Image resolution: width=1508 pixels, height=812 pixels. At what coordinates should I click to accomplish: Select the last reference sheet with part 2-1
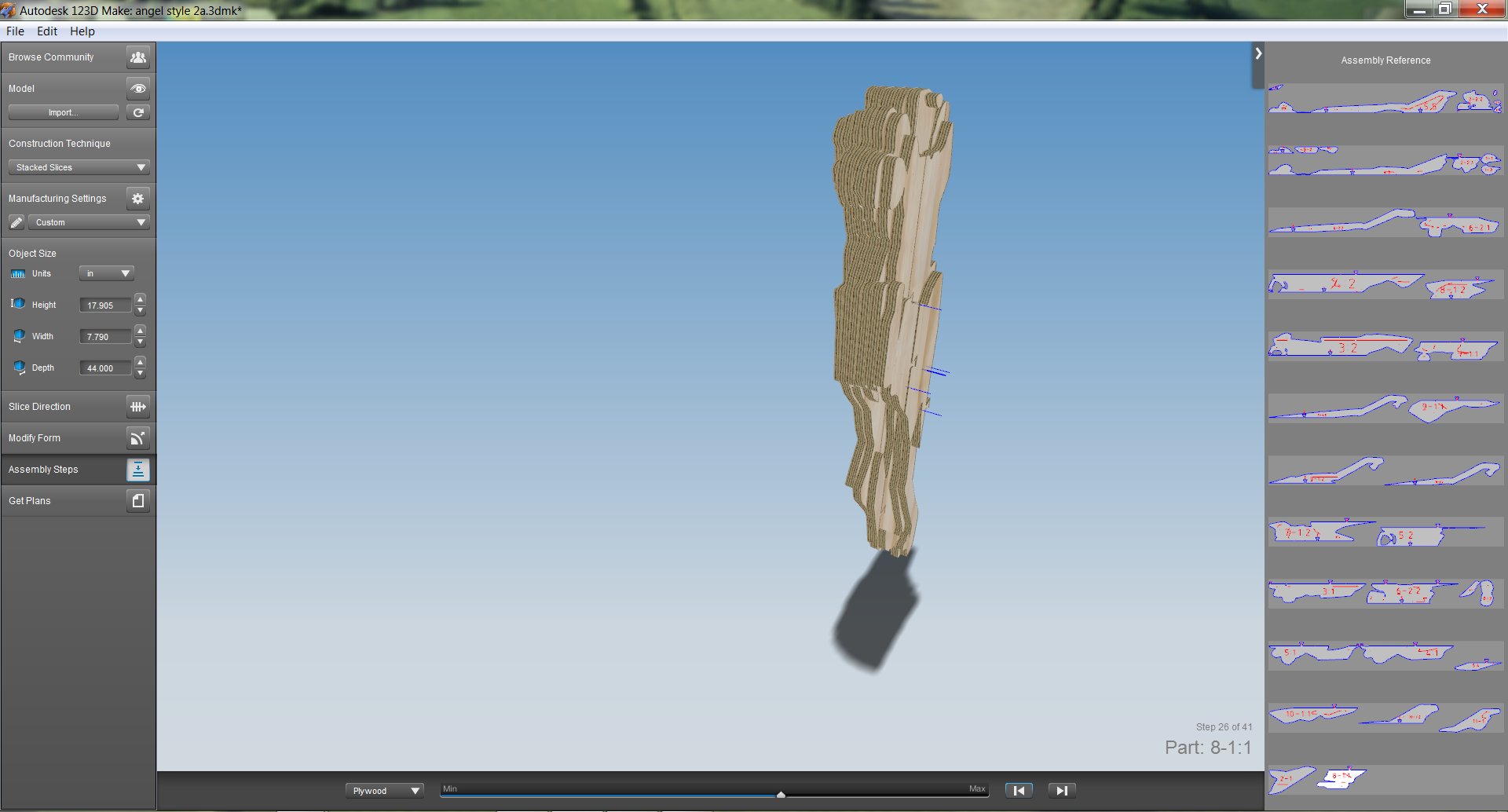(x=1385, y=780)
